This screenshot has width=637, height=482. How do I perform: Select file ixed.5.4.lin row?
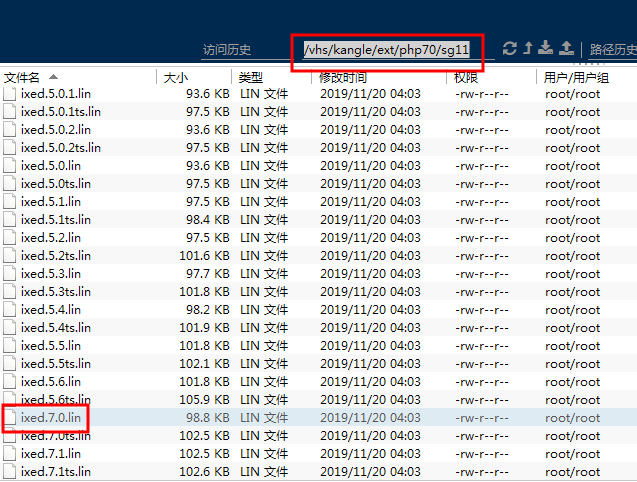coord(51,310)
